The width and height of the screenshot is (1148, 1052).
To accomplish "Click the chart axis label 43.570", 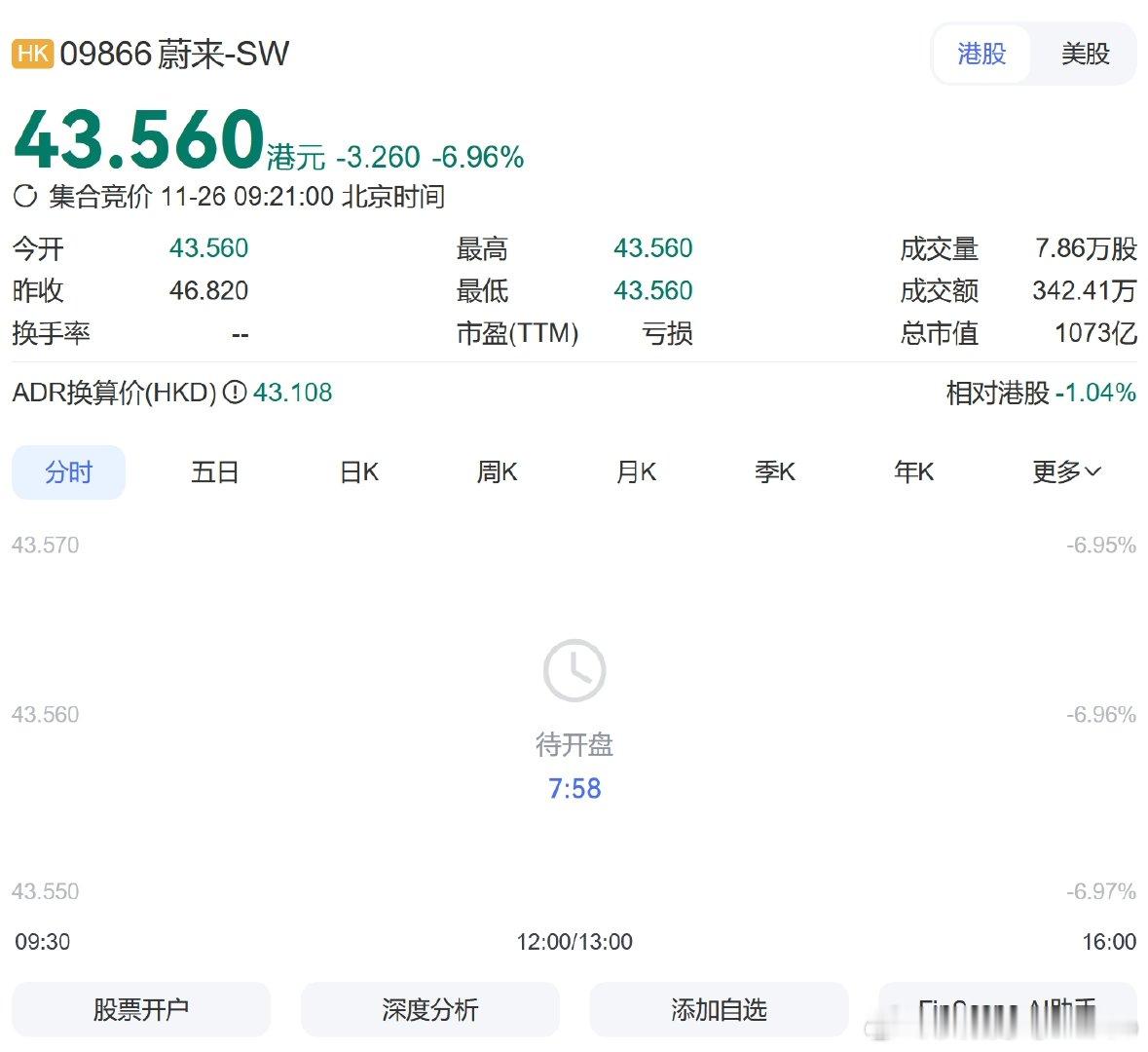I will (46, 545).
